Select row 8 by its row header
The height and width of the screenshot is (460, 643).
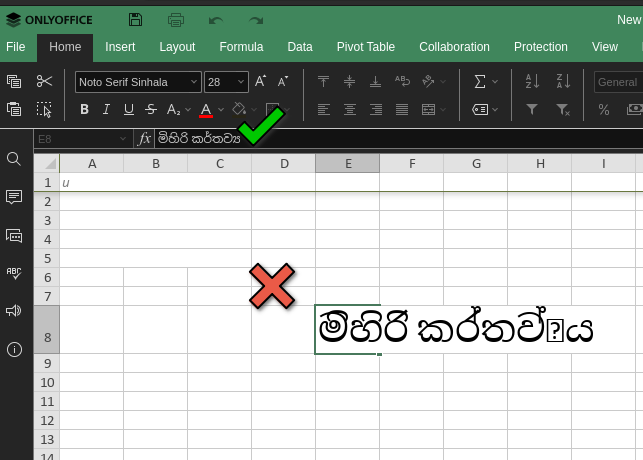[47, 330]
